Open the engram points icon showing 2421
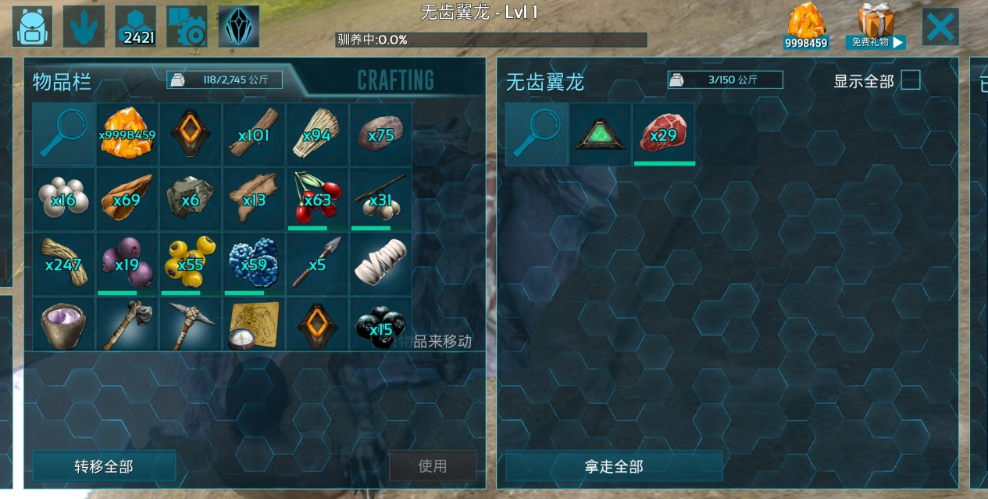The height and width of the screenshot is (499, 988). point(135,26)
